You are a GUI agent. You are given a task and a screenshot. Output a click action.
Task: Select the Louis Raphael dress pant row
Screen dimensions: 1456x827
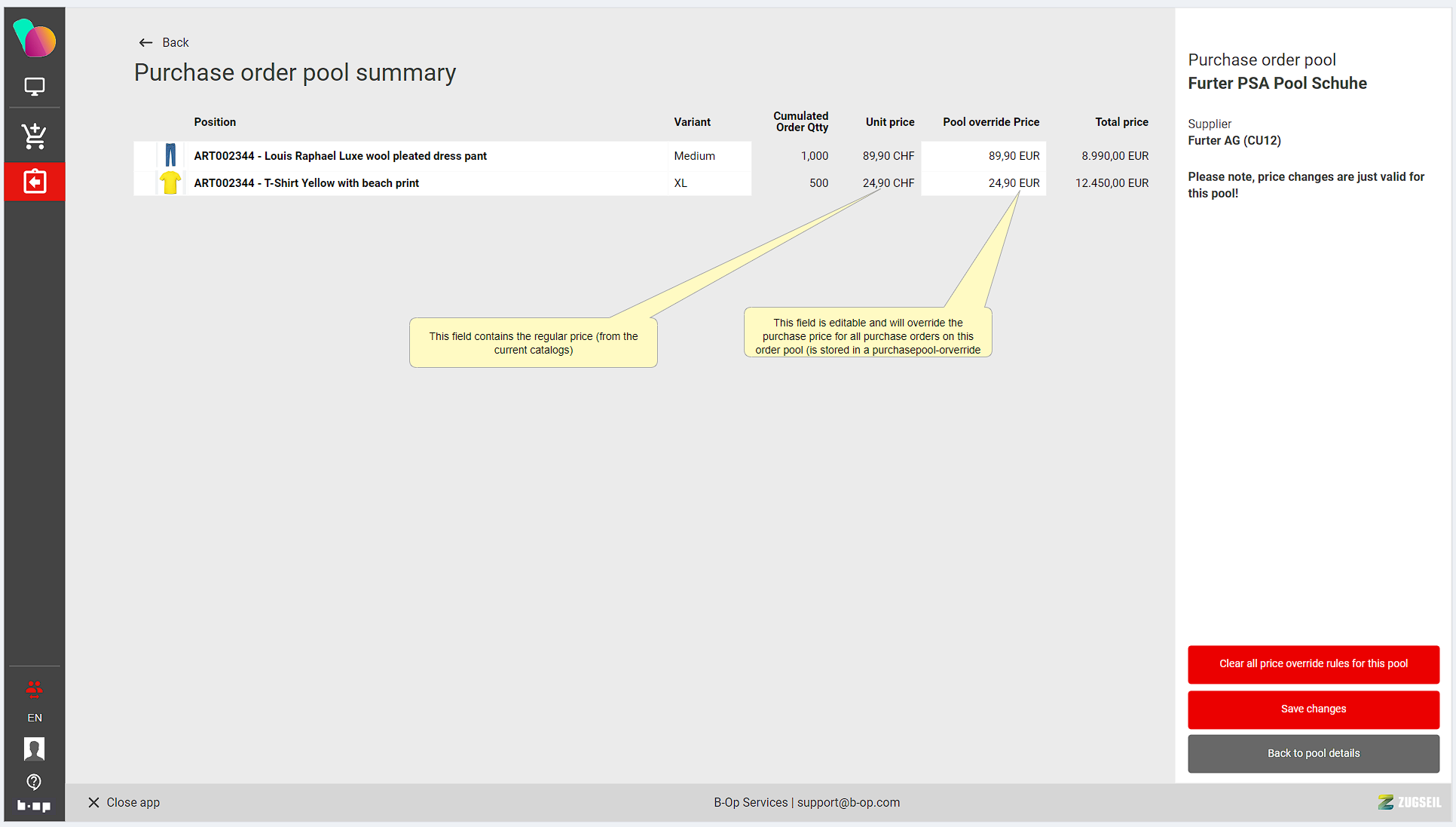[x=340, y=156]
